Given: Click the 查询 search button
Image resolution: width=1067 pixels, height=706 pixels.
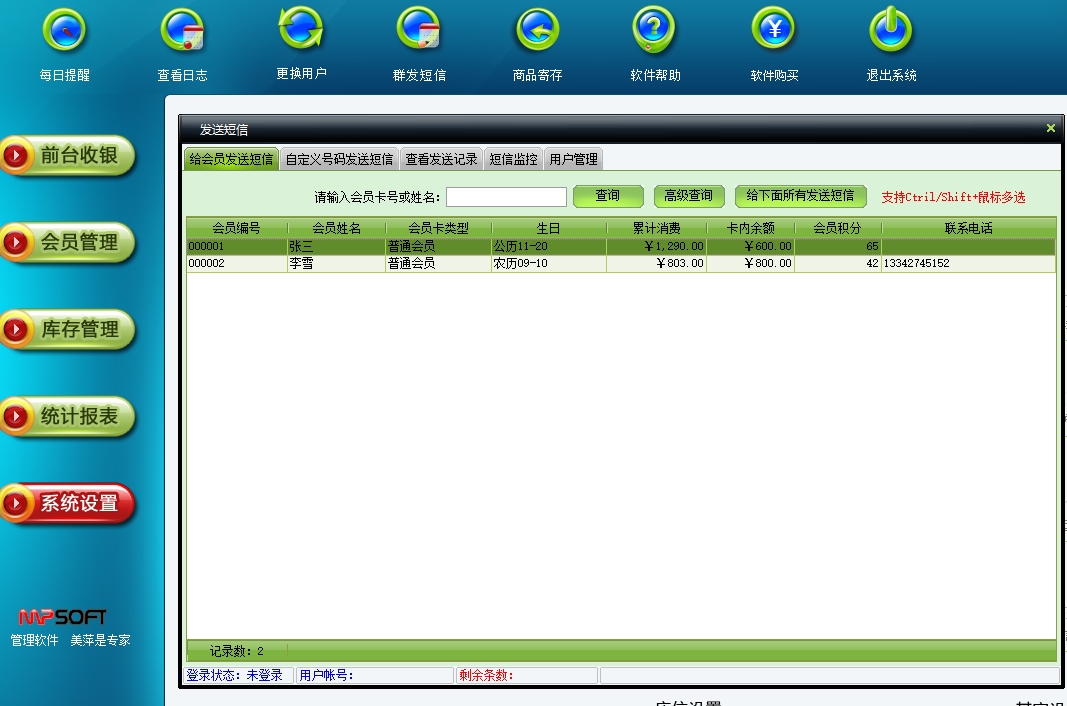Looking at the screenshot, I should (x=607, y=196).
